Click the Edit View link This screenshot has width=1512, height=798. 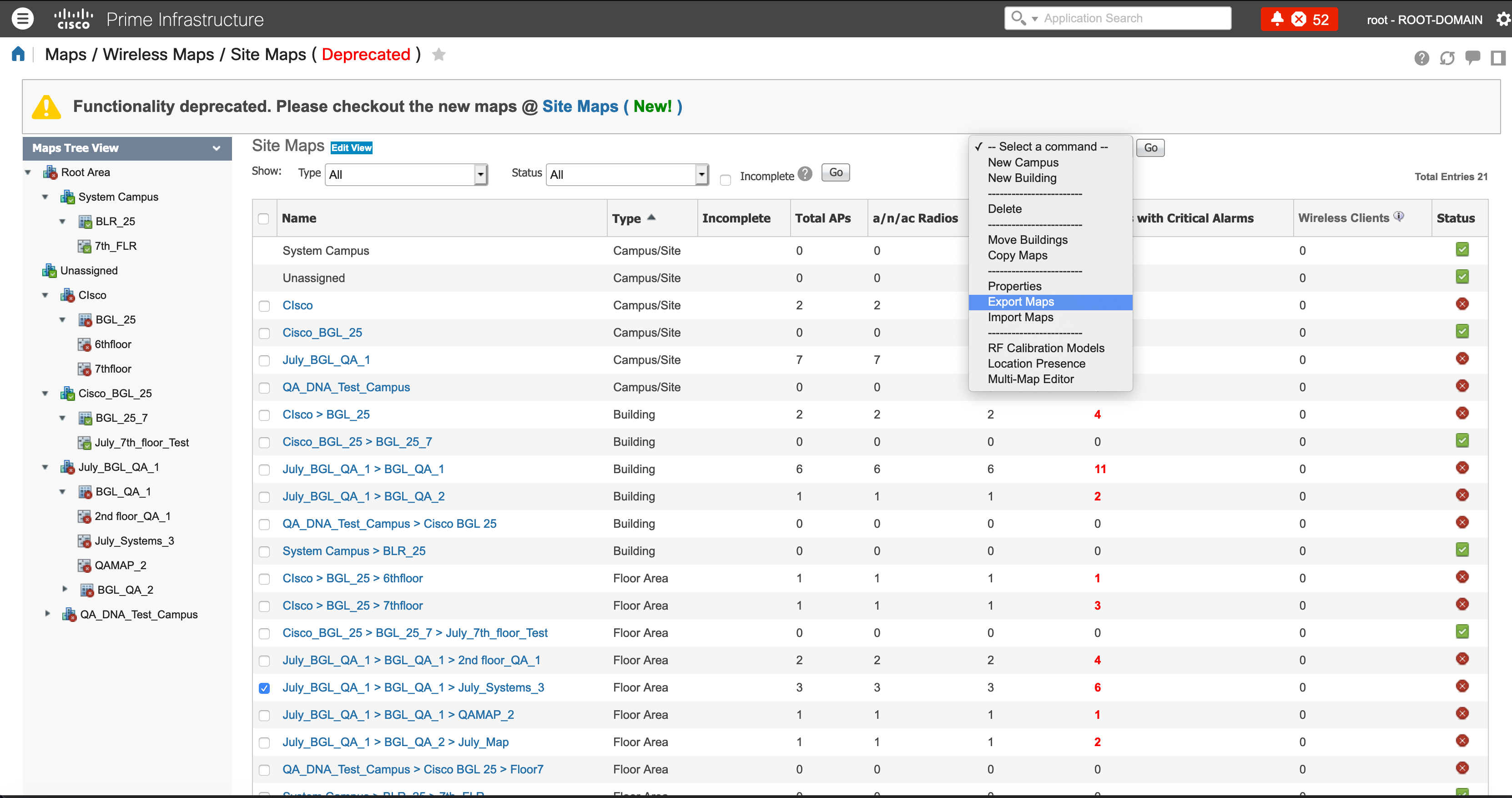click(351, 148)
